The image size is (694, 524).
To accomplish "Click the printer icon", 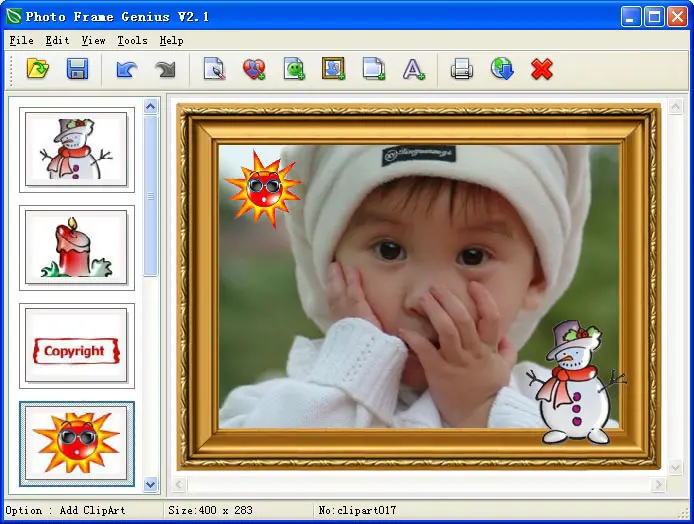I will (x=461, y=69).
